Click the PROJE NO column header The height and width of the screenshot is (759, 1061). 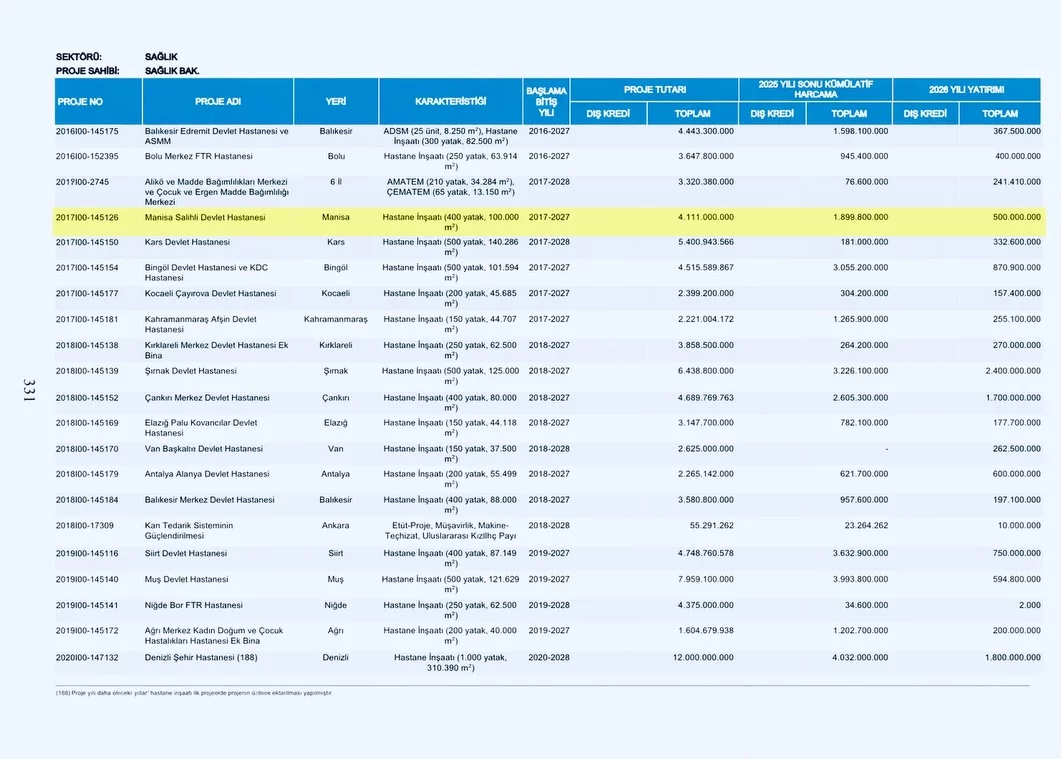pos(80,101)
